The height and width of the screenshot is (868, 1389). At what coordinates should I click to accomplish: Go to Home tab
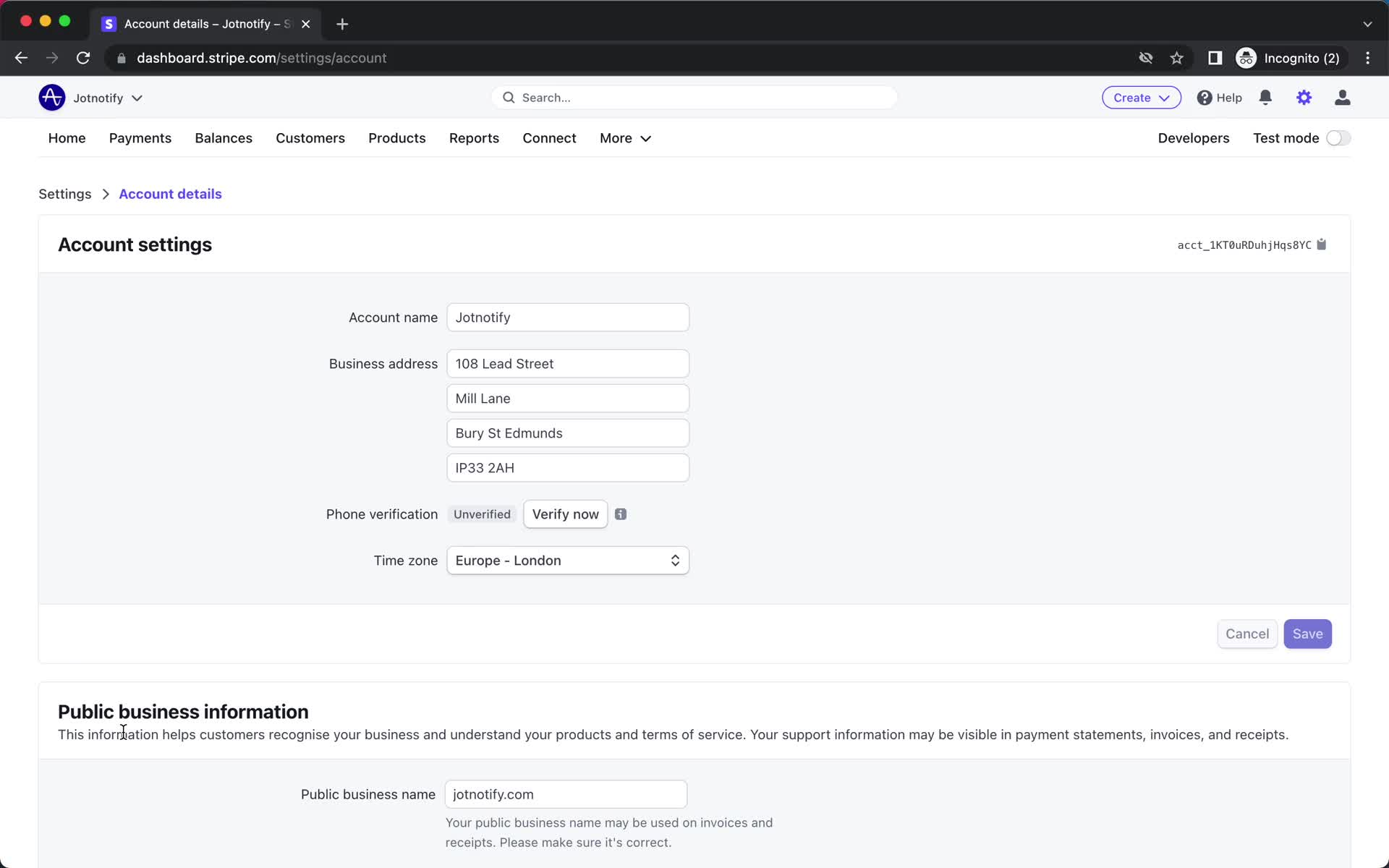click(x=67, y=138)
